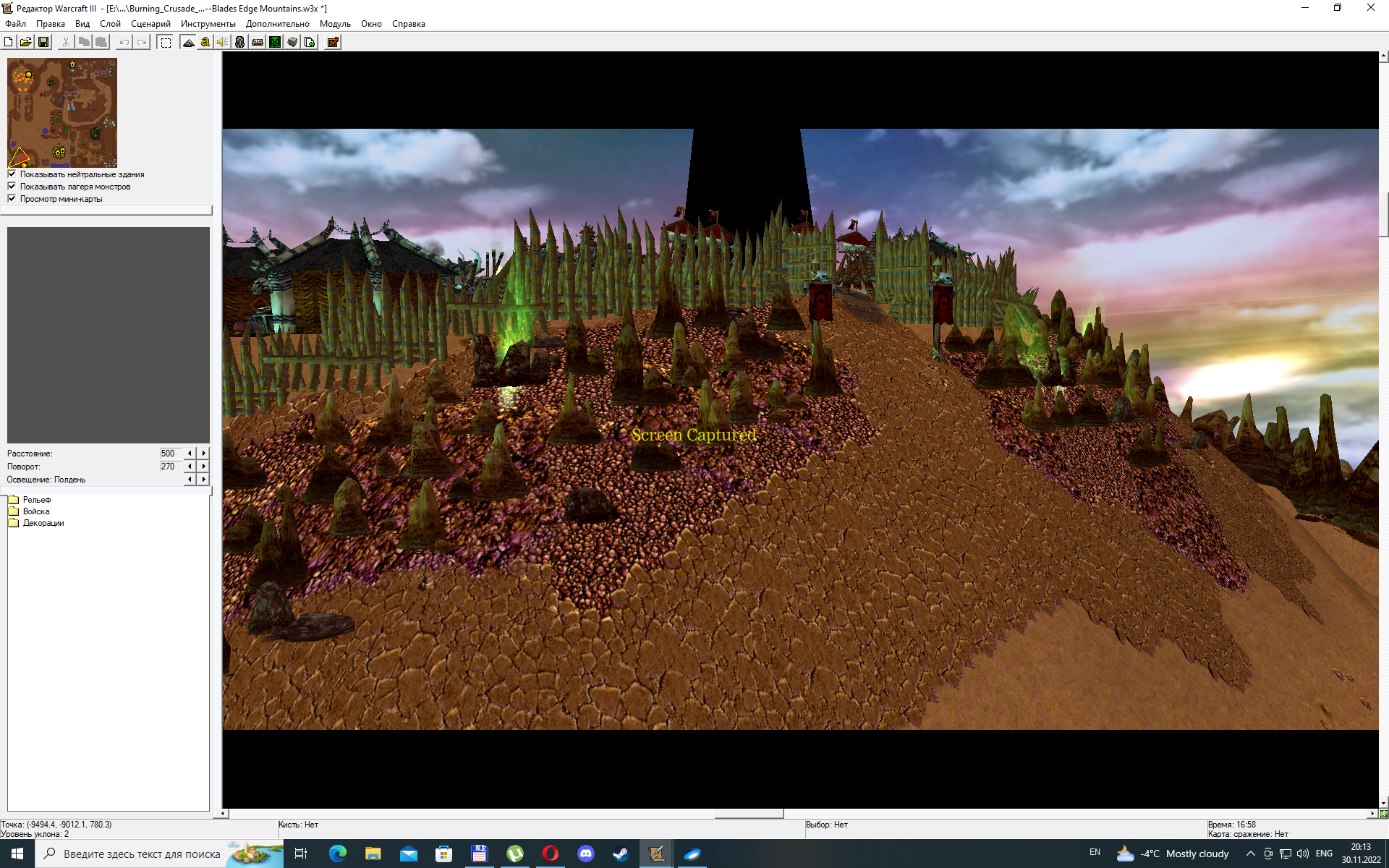Increase Расстояние with right arrow
The width and height of the screenshot is (1389, 868).
[x=204, y=454]
